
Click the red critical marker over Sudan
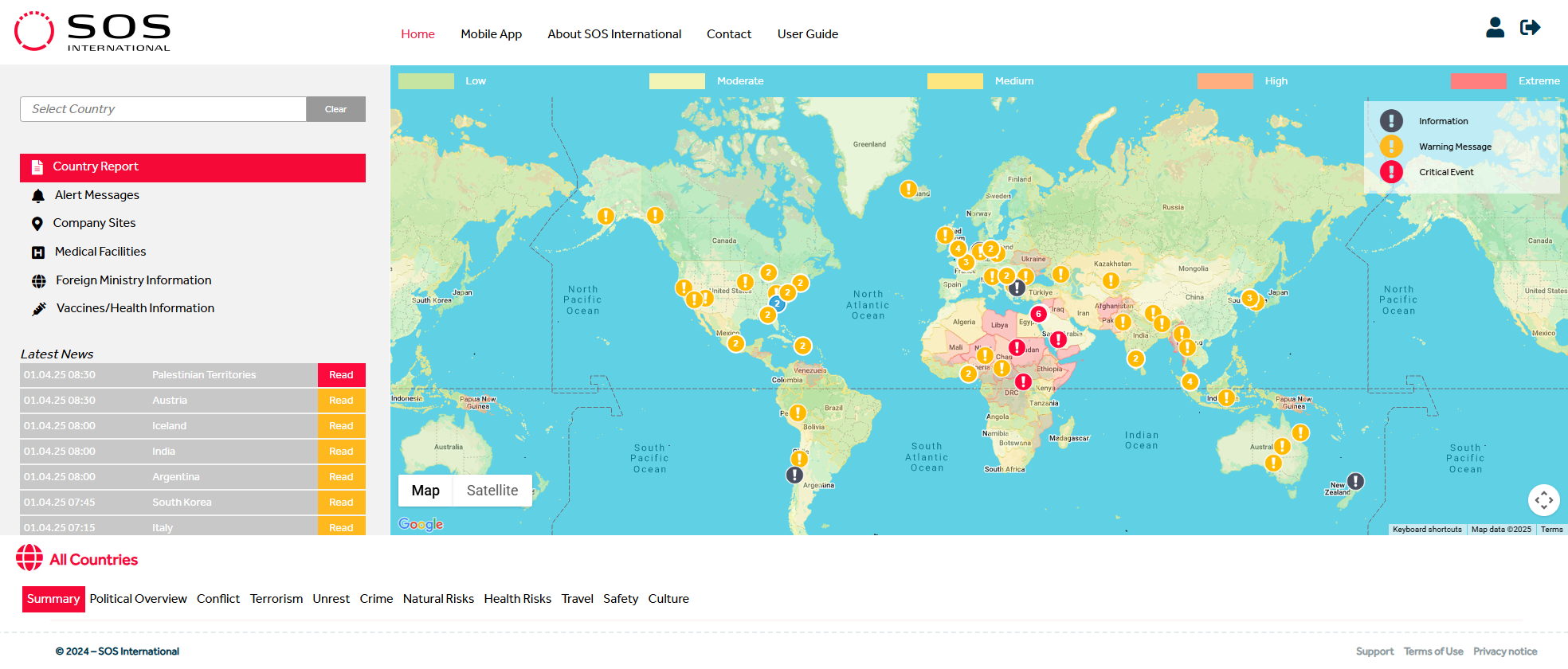coord(1017,347)
